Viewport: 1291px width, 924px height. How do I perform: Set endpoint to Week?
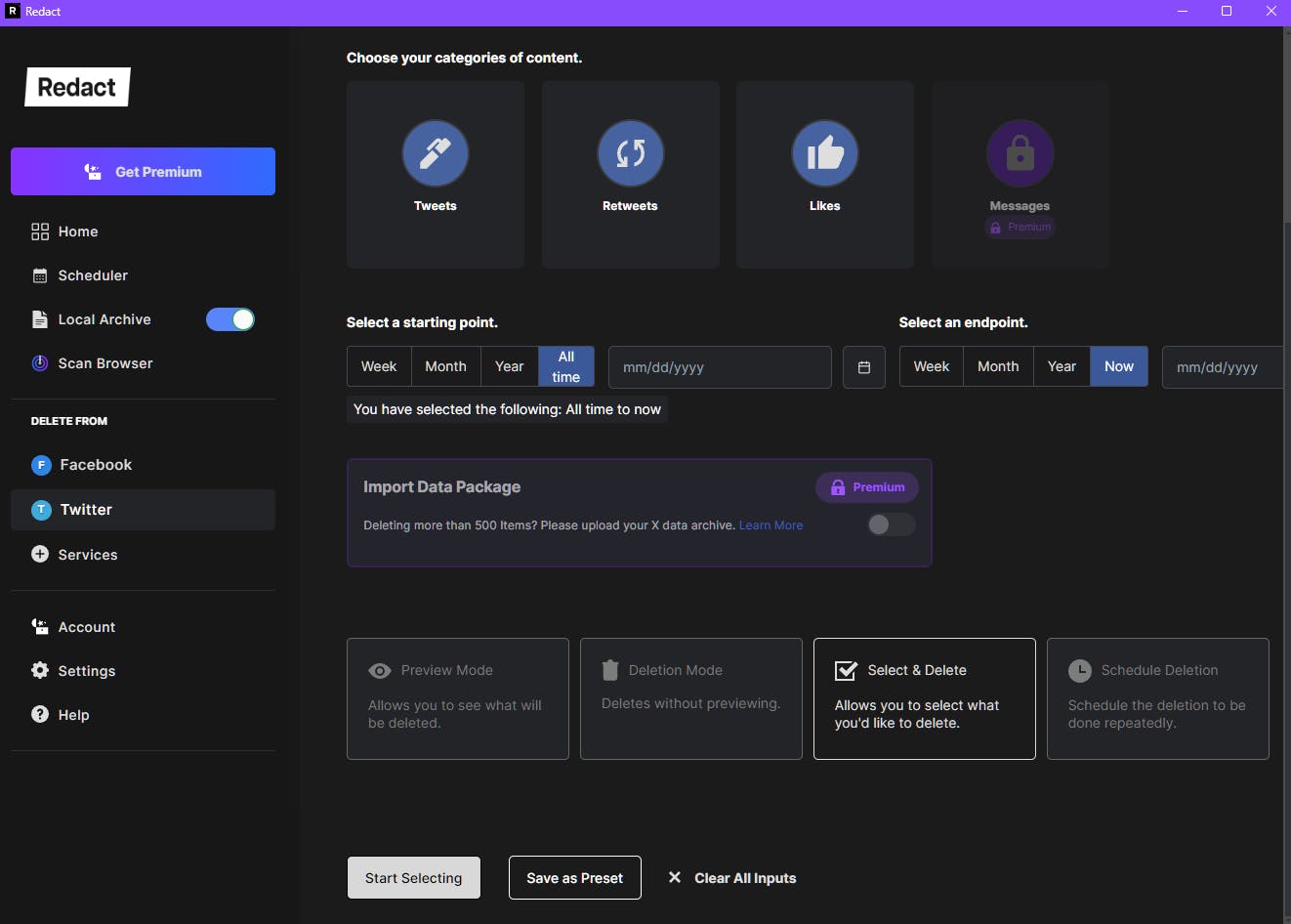pos(932,366)
